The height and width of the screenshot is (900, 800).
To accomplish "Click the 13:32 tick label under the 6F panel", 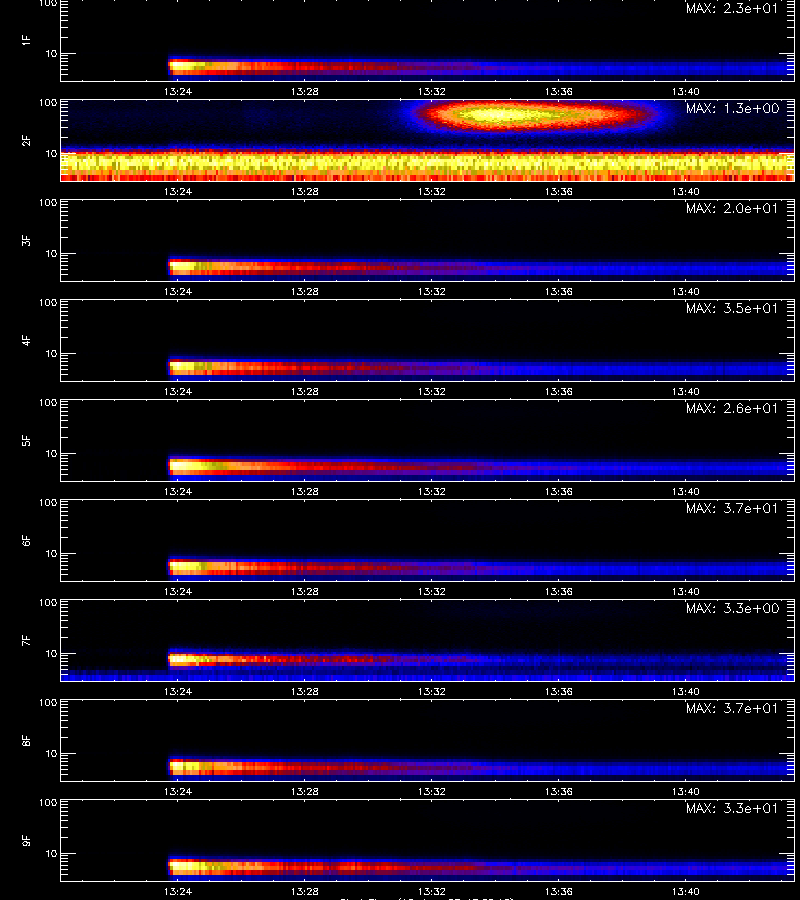I will click(x=432, y=591).
